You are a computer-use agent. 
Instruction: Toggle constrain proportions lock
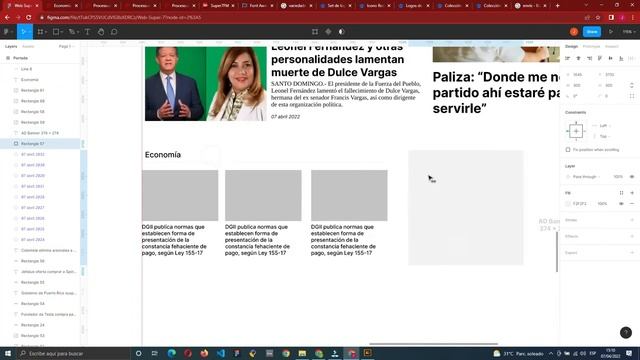click(632, 85)
